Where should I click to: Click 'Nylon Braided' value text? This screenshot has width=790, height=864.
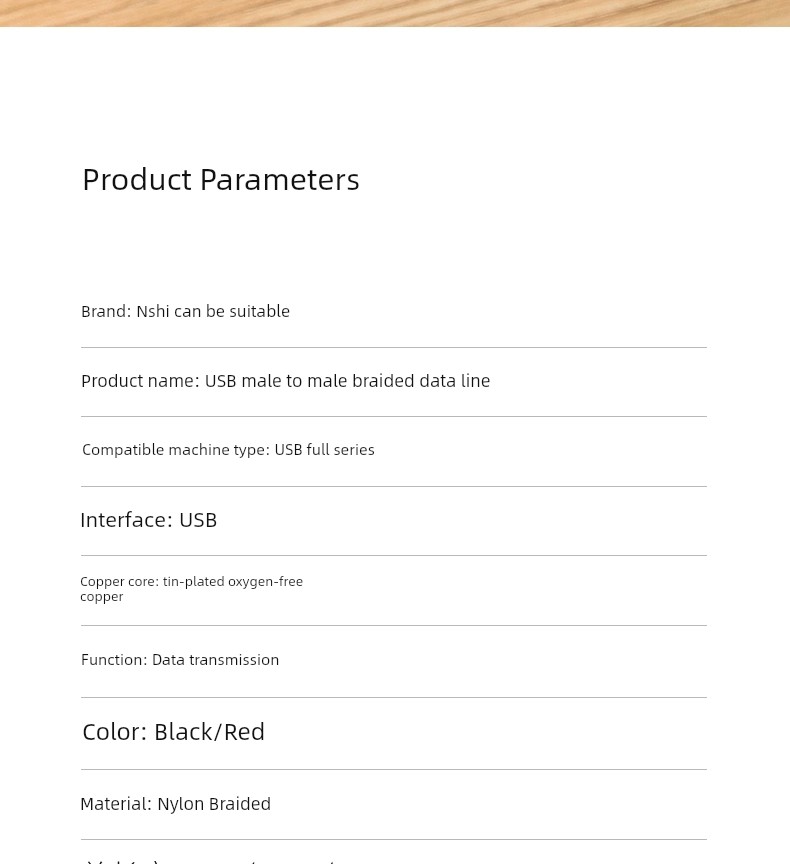coord(214,804)
